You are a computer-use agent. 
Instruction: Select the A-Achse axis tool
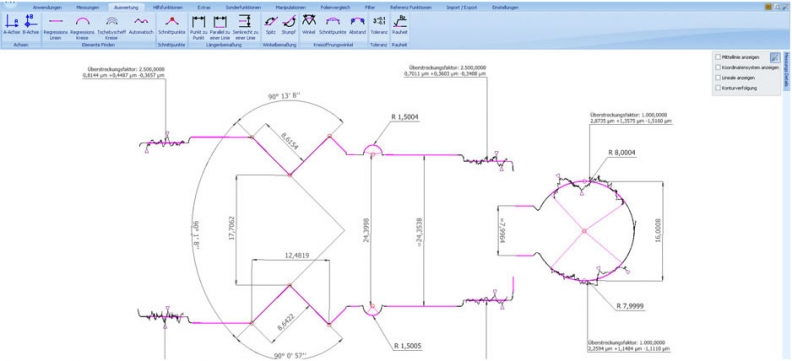pyautogui.click(x=11, y=25)
